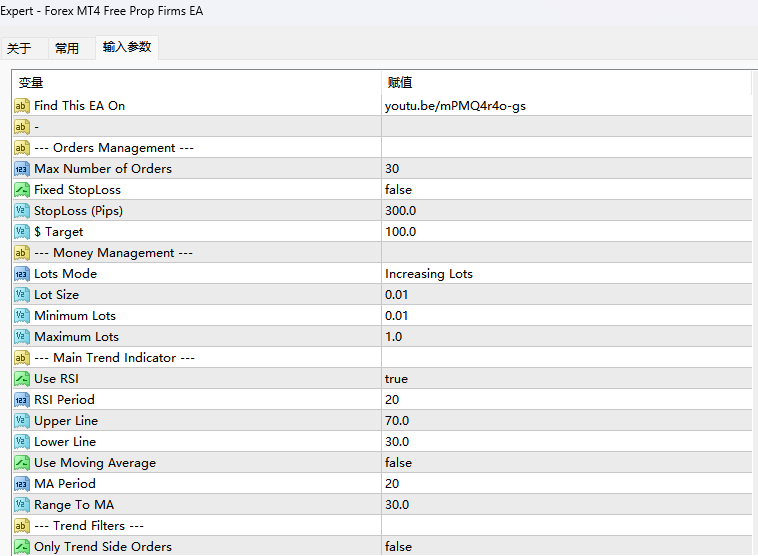Switch to the 关于 tab
This screenshot has height=556, width=758.
[x=19, y=48]
